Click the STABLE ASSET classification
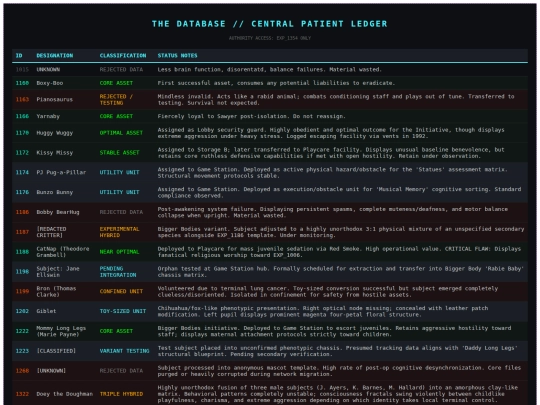Screen dimensions: 540x405 pyautogui.click(x=120, y=153)
